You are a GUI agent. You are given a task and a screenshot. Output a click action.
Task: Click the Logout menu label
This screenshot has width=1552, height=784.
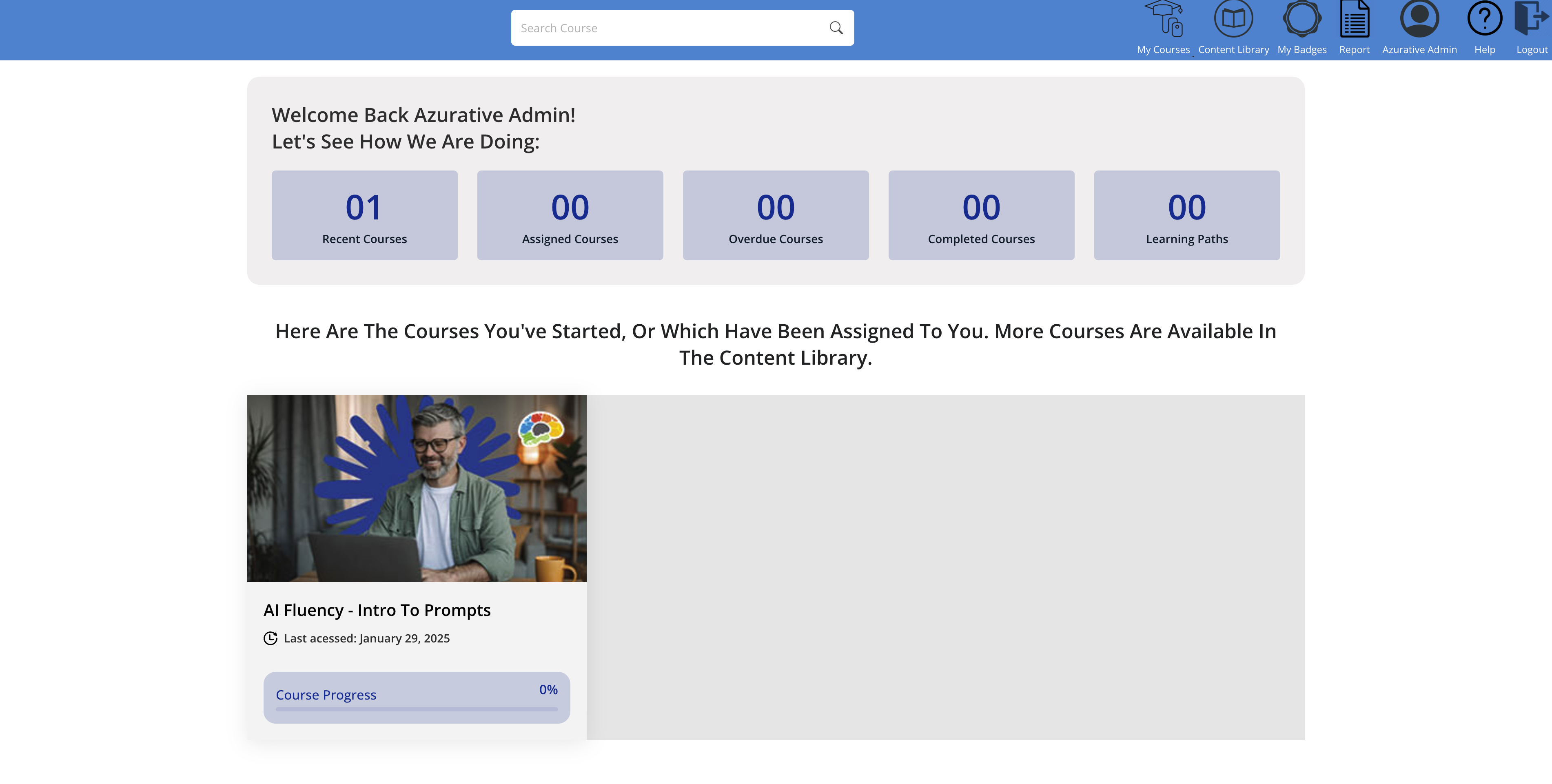coord(1532,49)
